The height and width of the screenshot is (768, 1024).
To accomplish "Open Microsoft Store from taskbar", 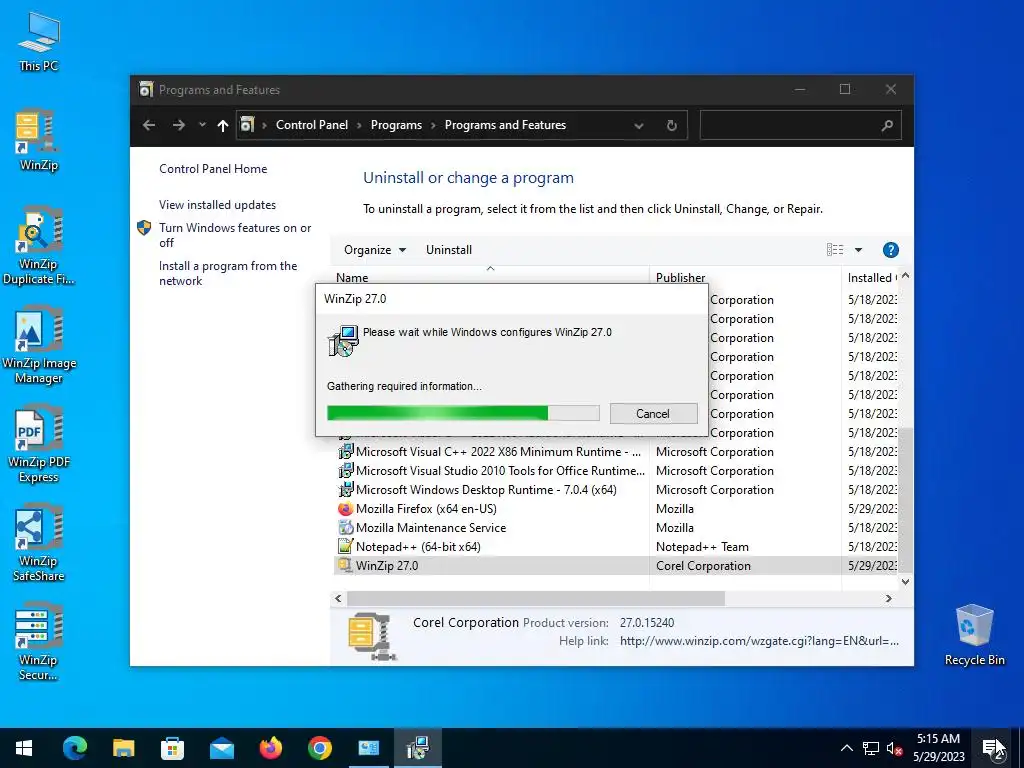I will point(172,748).
